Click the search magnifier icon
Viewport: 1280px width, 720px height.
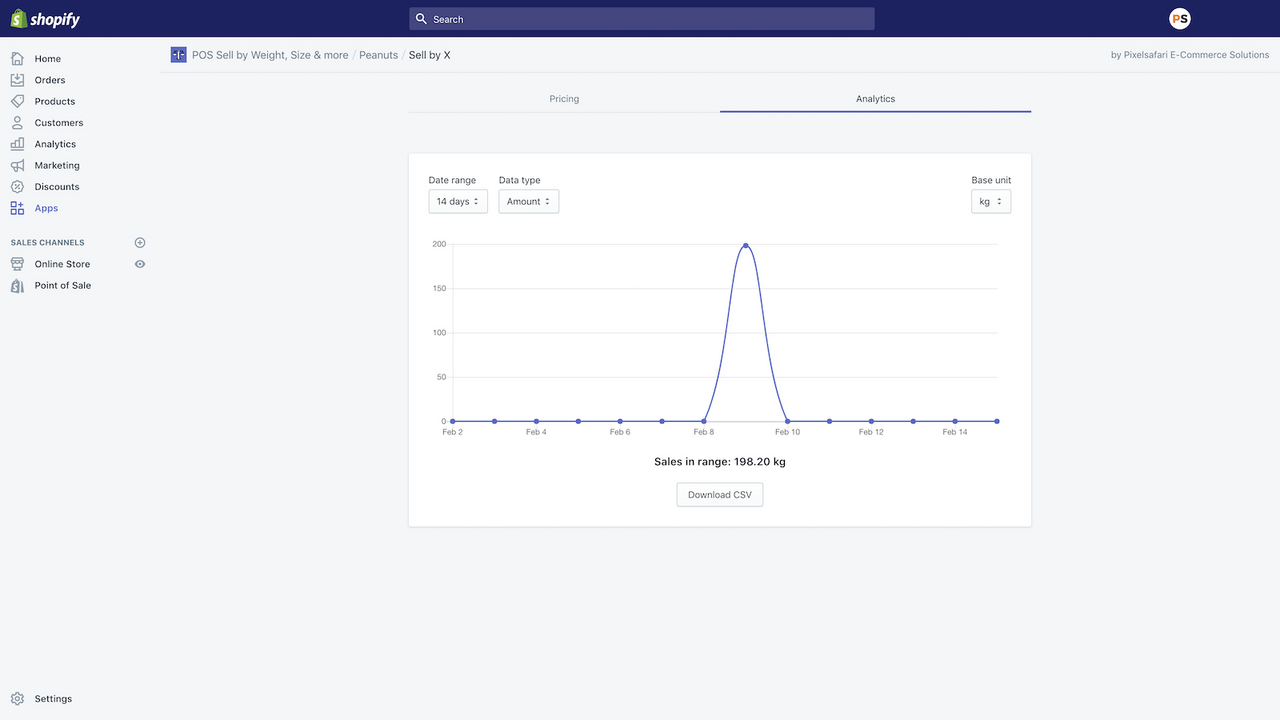422,19
